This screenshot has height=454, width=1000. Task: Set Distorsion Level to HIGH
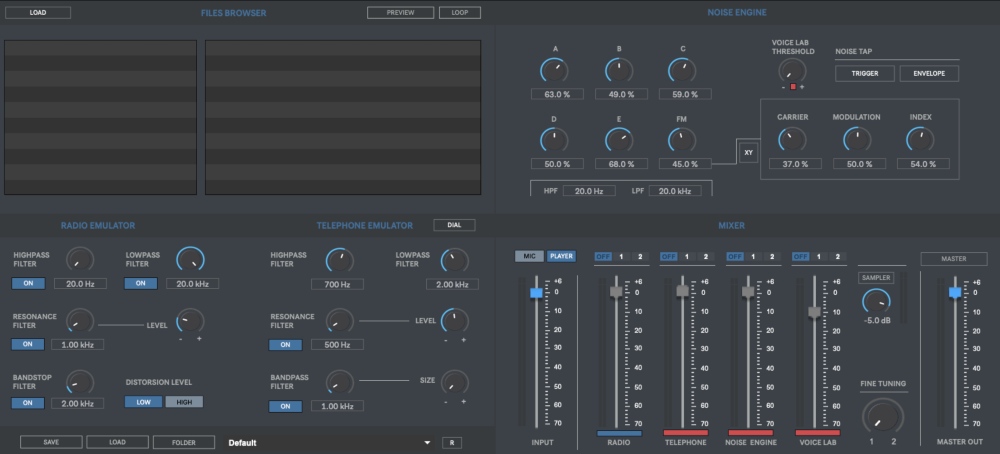(184, 402)
